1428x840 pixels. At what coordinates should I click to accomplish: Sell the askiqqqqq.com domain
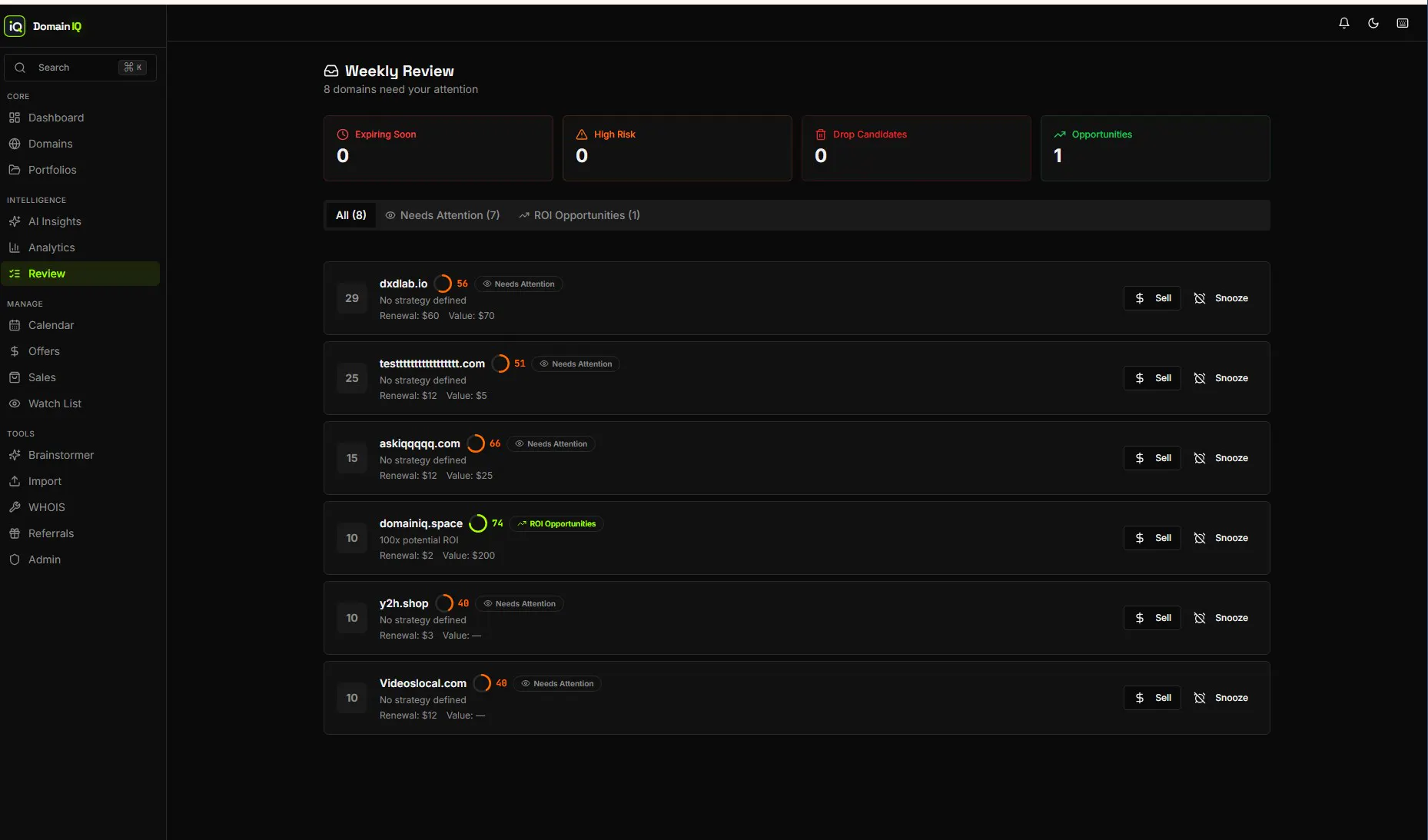point(1152,458)
